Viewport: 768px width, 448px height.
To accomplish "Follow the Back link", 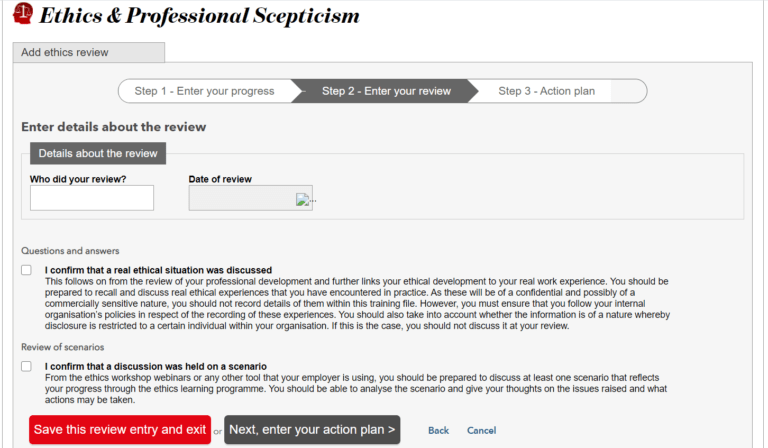I will click(438, 430).
